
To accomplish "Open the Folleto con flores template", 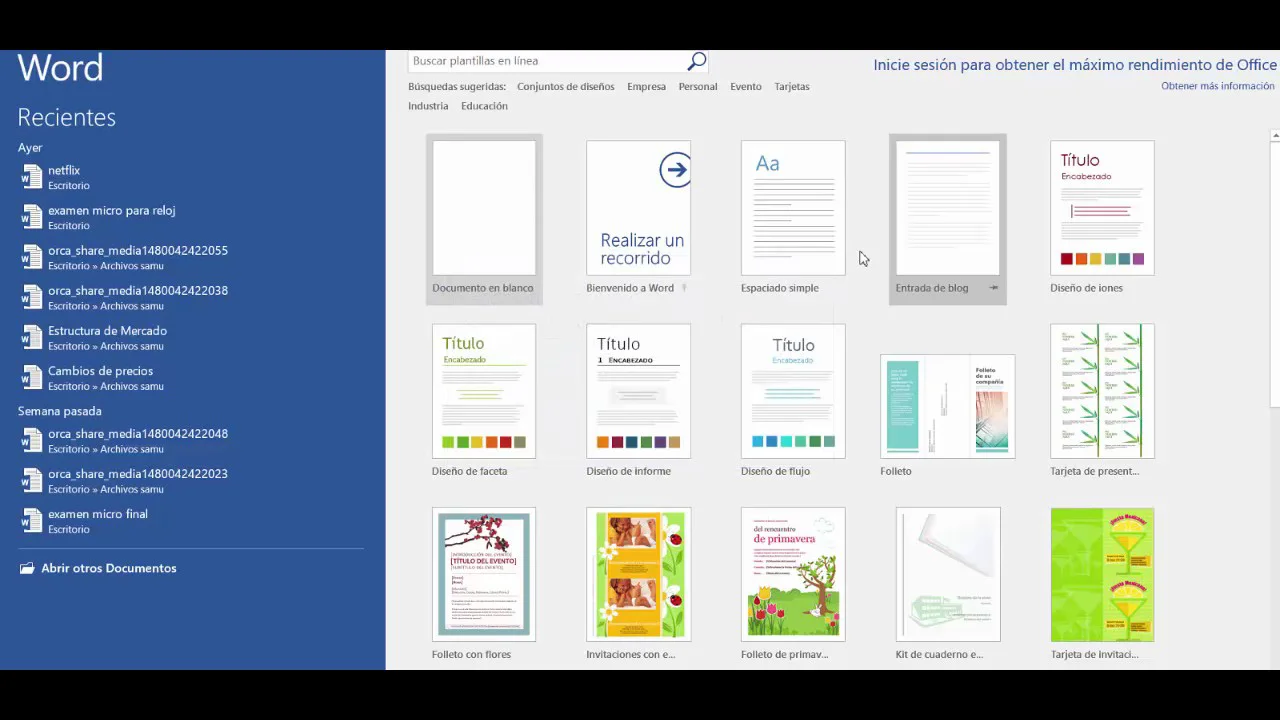I will point(484,574).
